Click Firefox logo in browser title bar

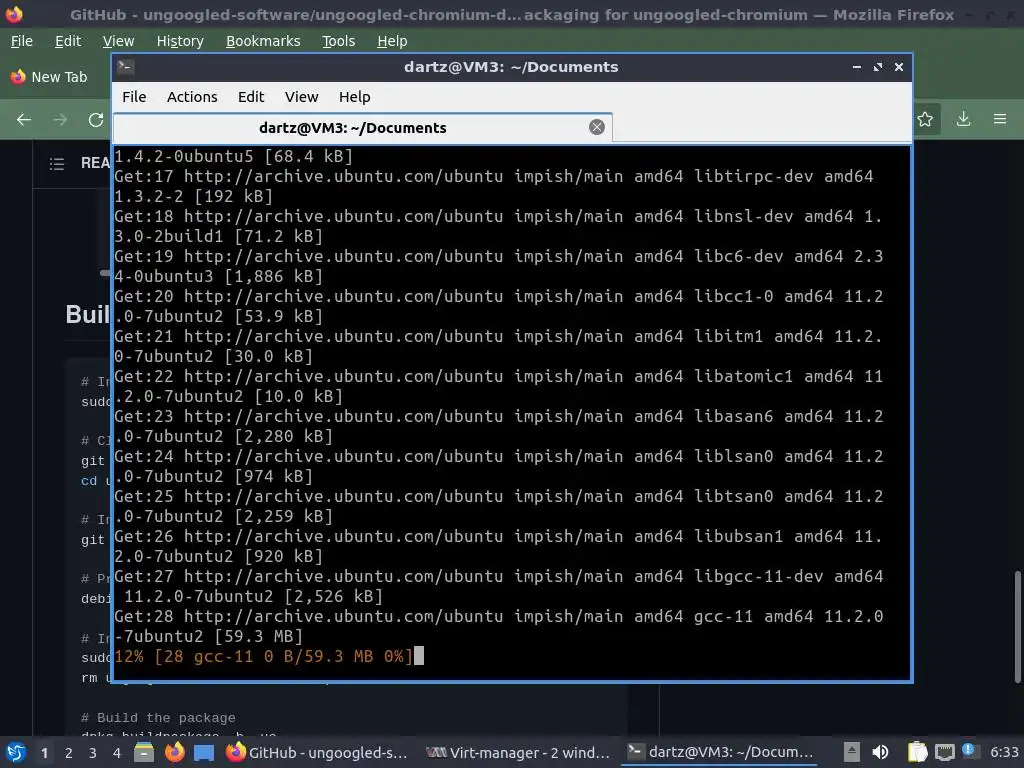click(14, 13)
